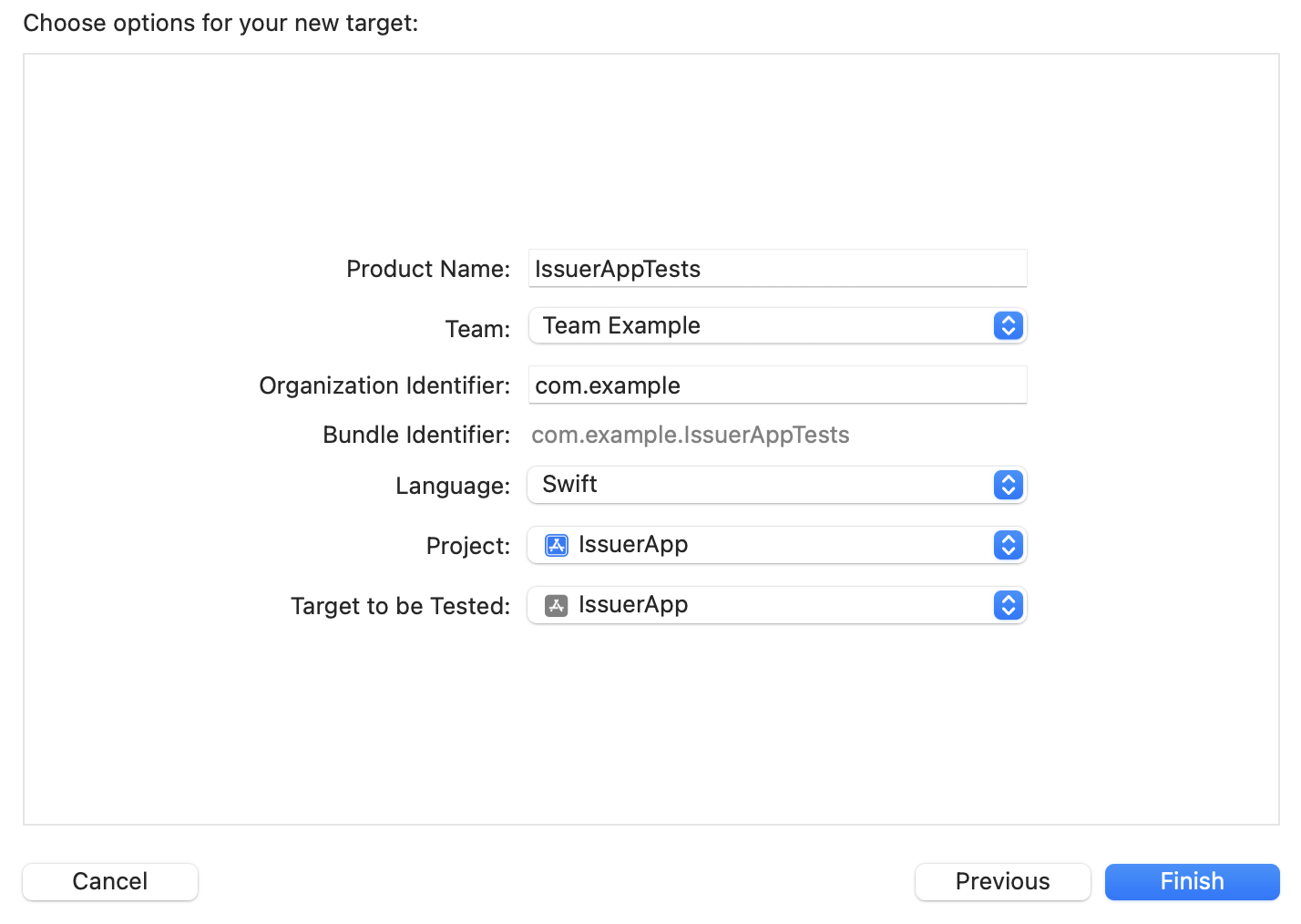Click the 'Product Name:' label

[428, 269]
